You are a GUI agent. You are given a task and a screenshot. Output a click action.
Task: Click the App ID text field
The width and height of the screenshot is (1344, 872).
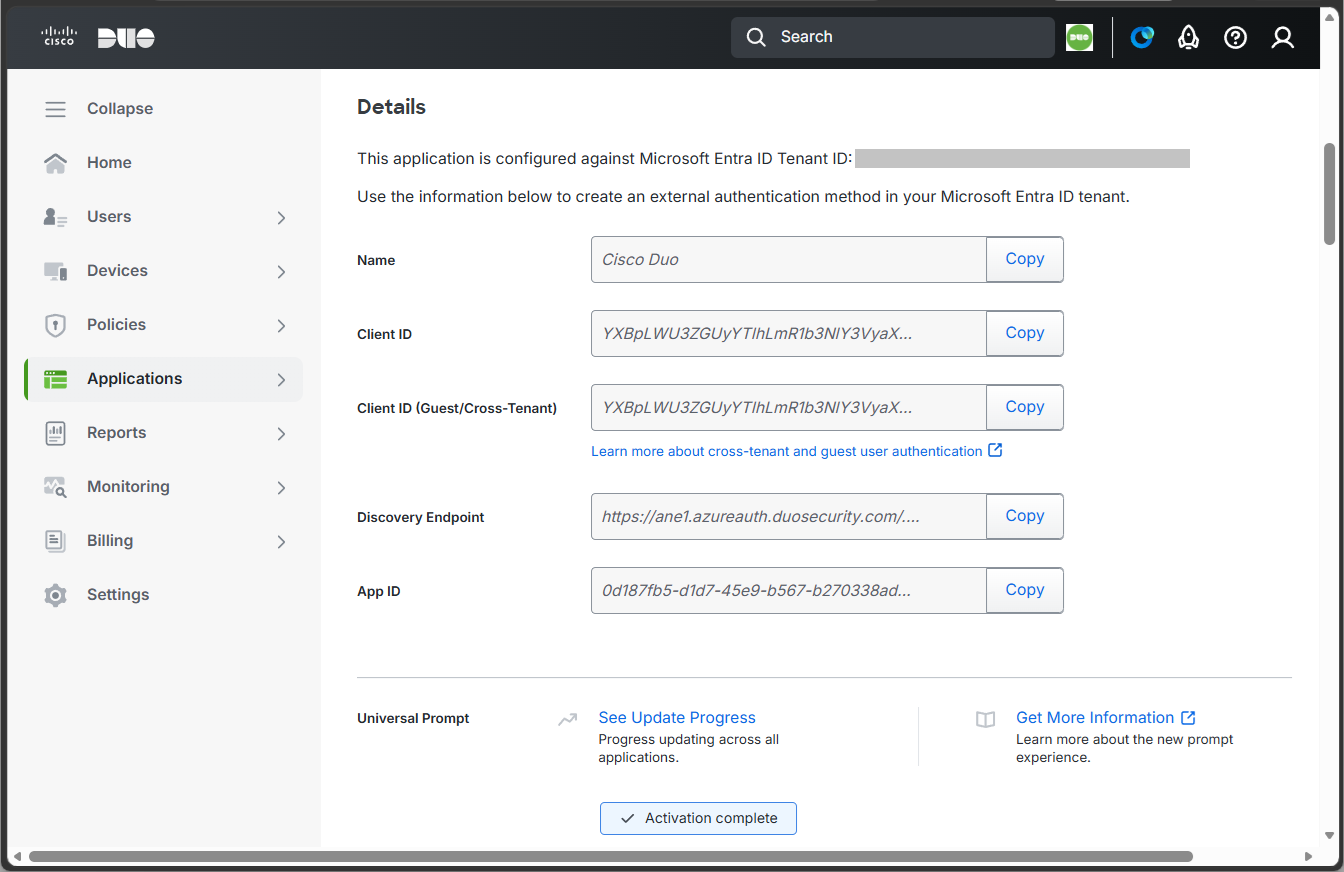click(x=789, y=590)
